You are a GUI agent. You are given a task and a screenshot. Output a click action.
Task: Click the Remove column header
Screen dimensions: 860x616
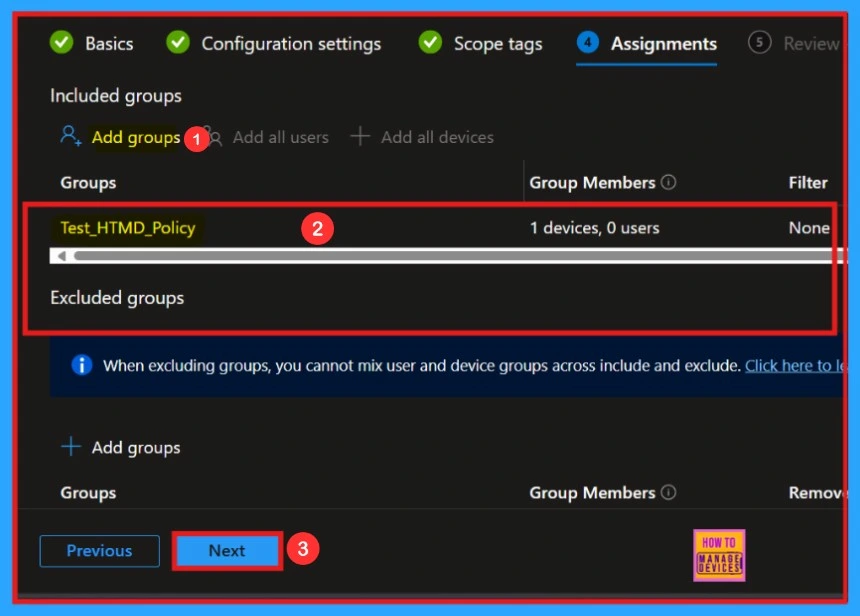pyautogui.click(x=816, y=493)
